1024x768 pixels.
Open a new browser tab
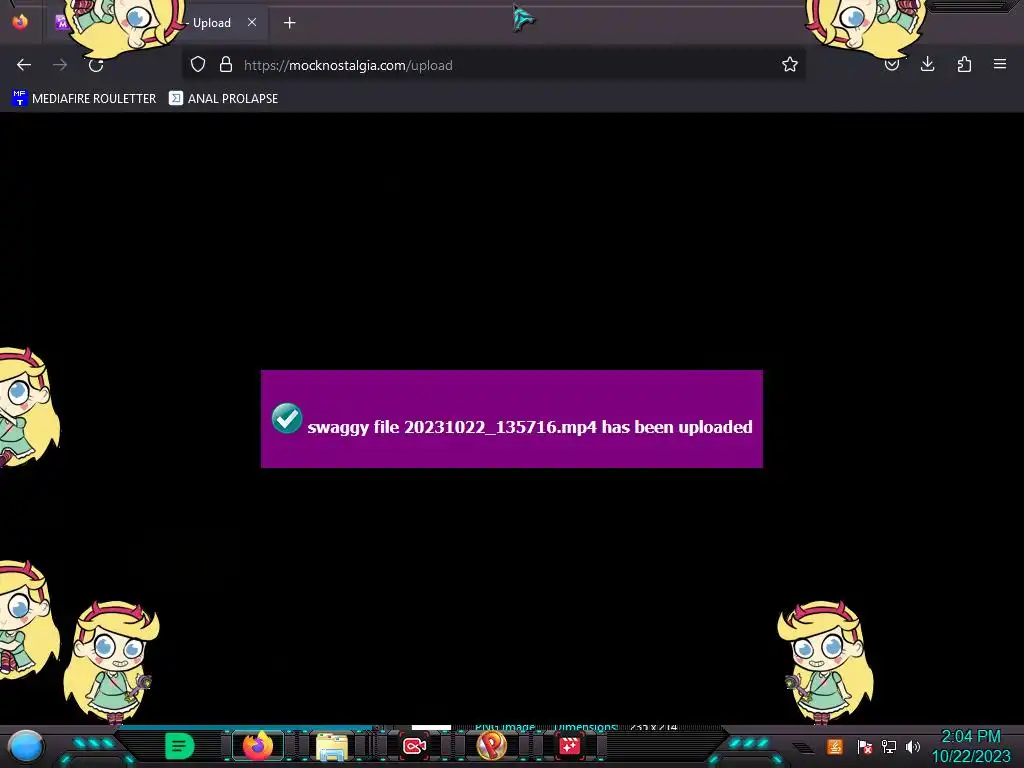(289, 24)
